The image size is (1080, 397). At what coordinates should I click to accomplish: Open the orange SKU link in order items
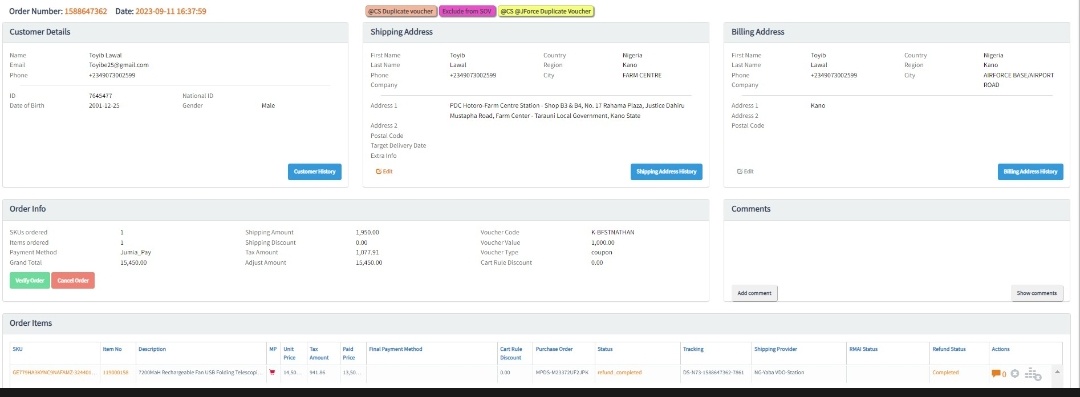(54, 372)
